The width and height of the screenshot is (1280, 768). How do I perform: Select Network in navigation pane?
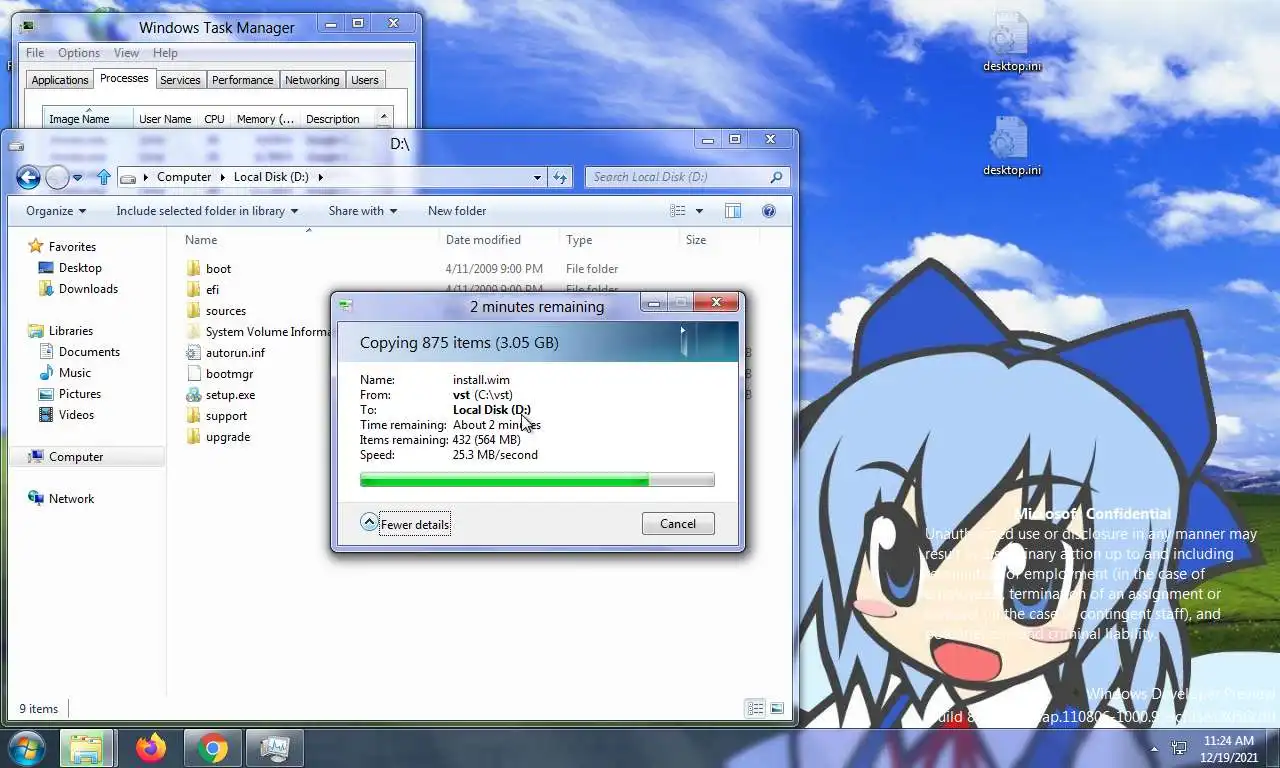(x=71, y=499)
